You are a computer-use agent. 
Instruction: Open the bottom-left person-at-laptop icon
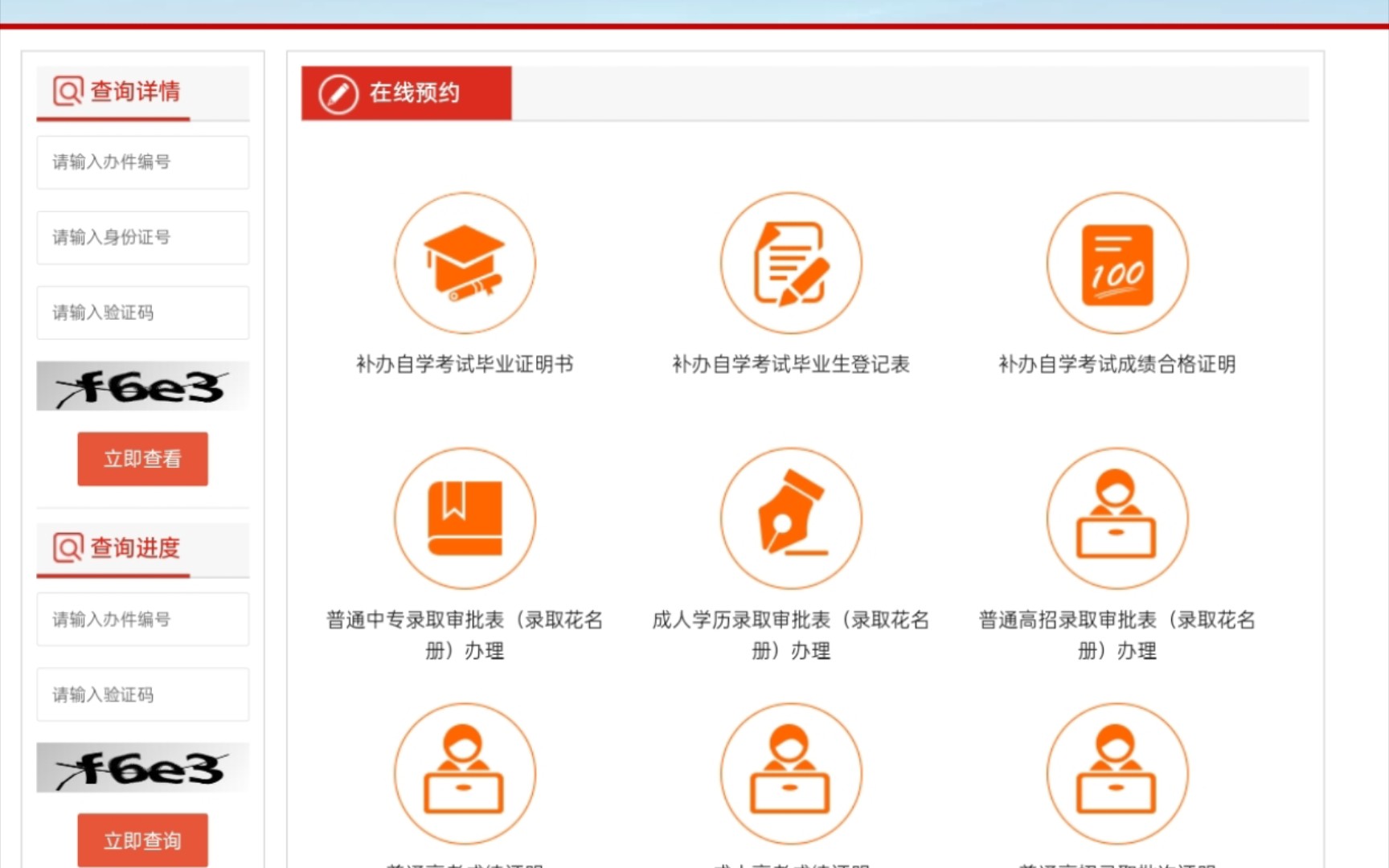pyautogui.click(x=465, y=774)
